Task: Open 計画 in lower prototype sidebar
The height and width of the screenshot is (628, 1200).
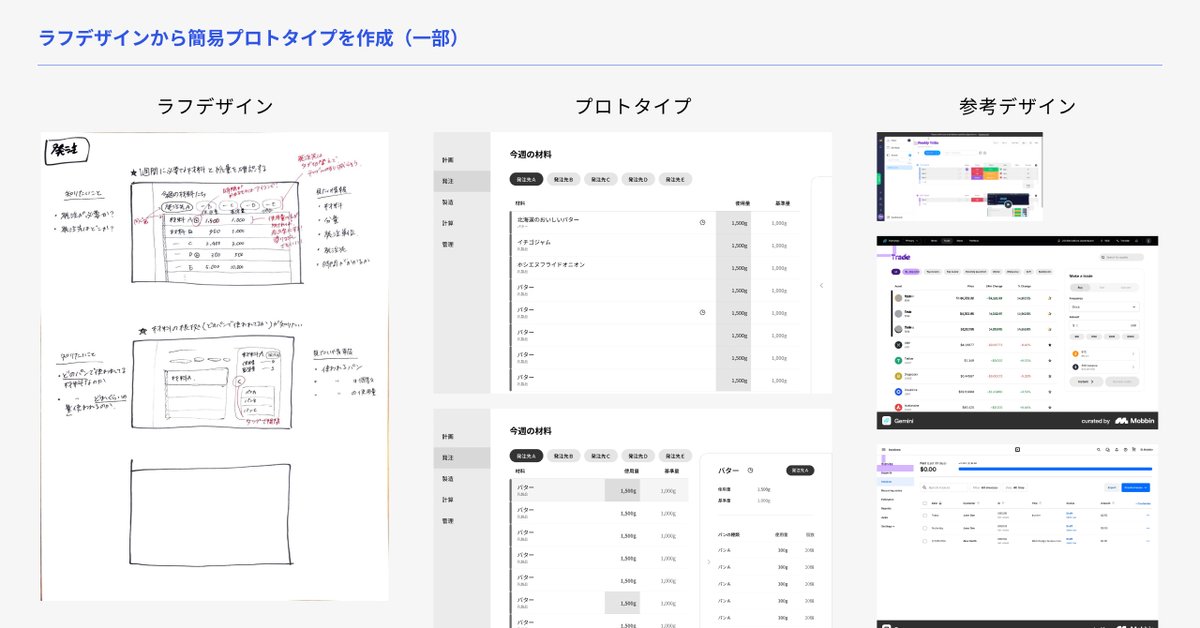Action: [x=448, y=437]
